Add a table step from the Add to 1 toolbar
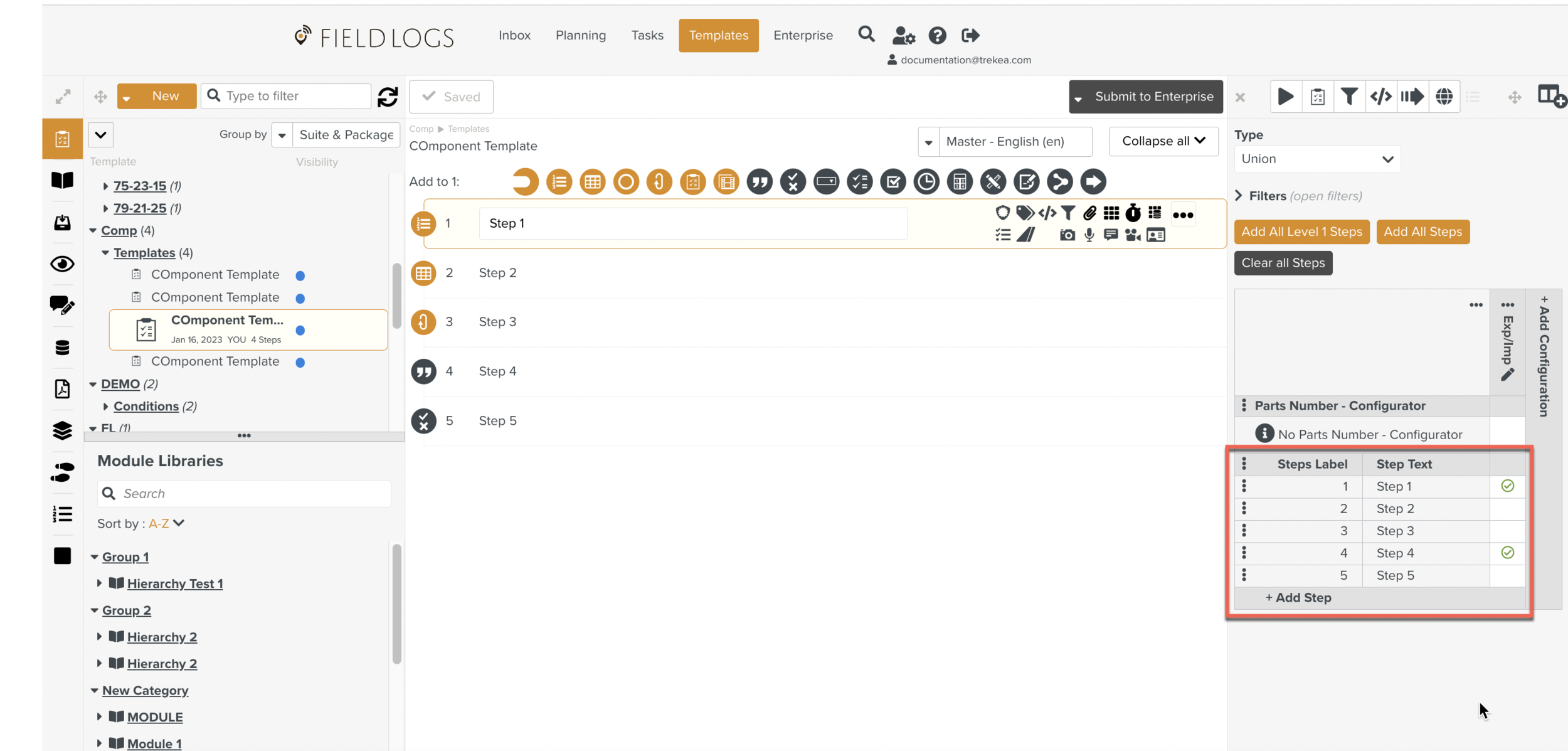Viewport: 1568px width, 751px height. pos(592,182)
